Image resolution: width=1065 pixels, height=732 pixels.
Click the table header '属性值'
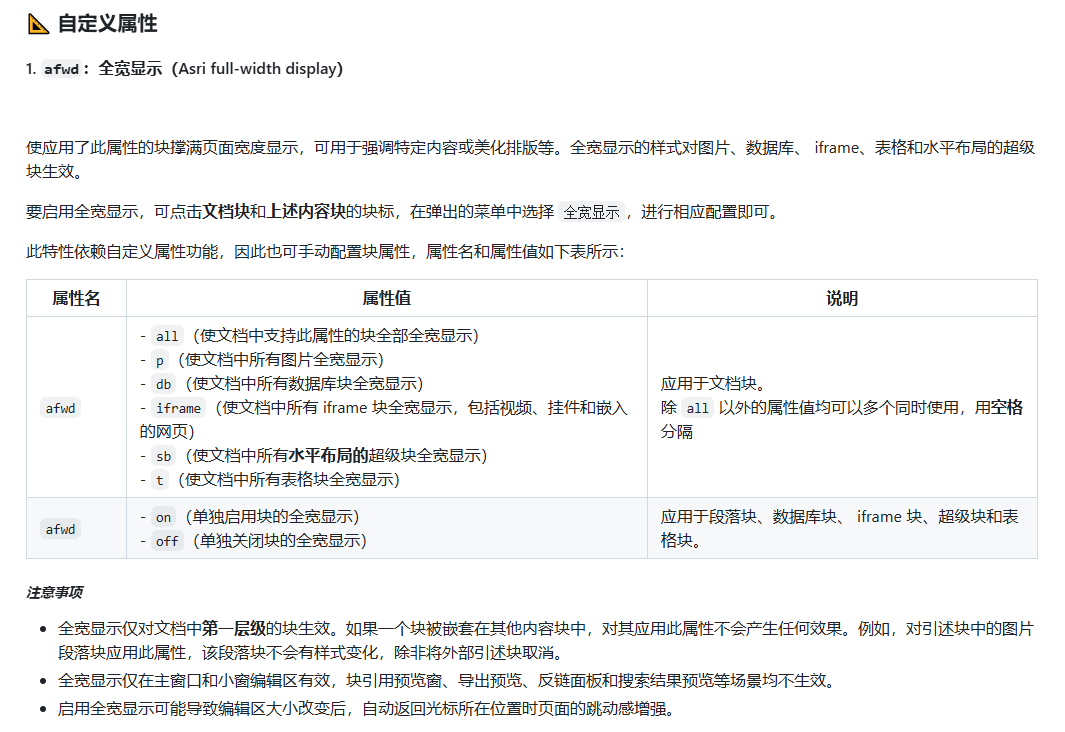pyautogui.click(x=386, y=298)
